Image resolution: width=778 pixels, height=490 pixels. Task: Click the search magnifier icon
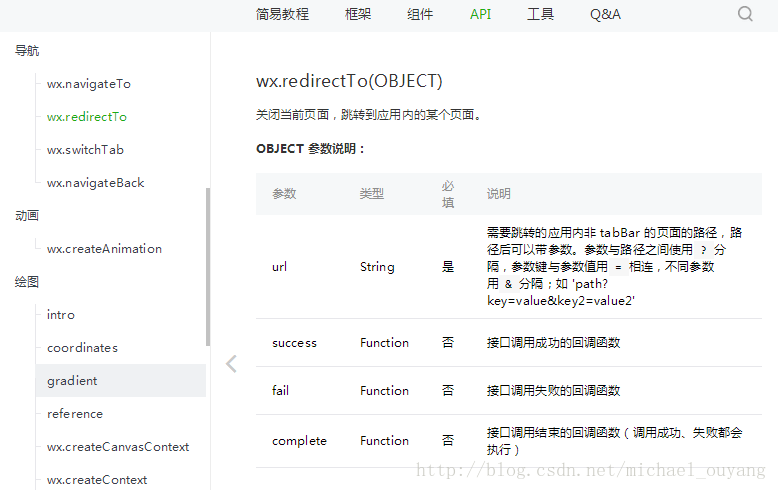(x=746, y=14)
